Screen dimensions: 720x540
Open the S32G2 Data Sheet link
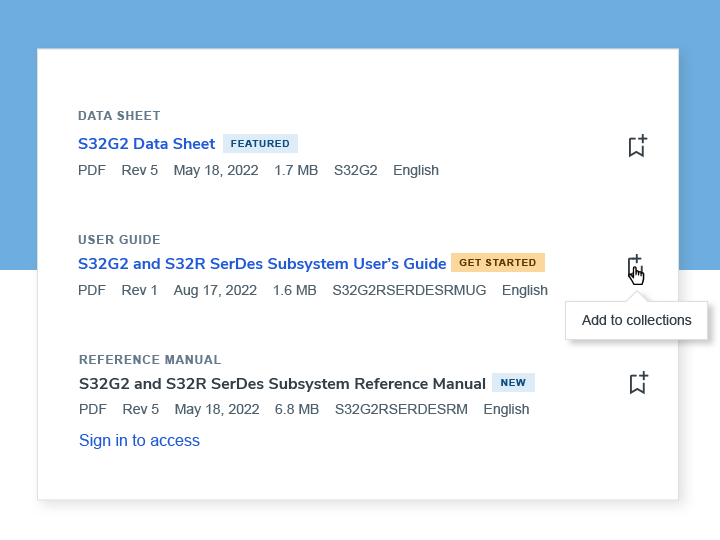coord(147,144)
